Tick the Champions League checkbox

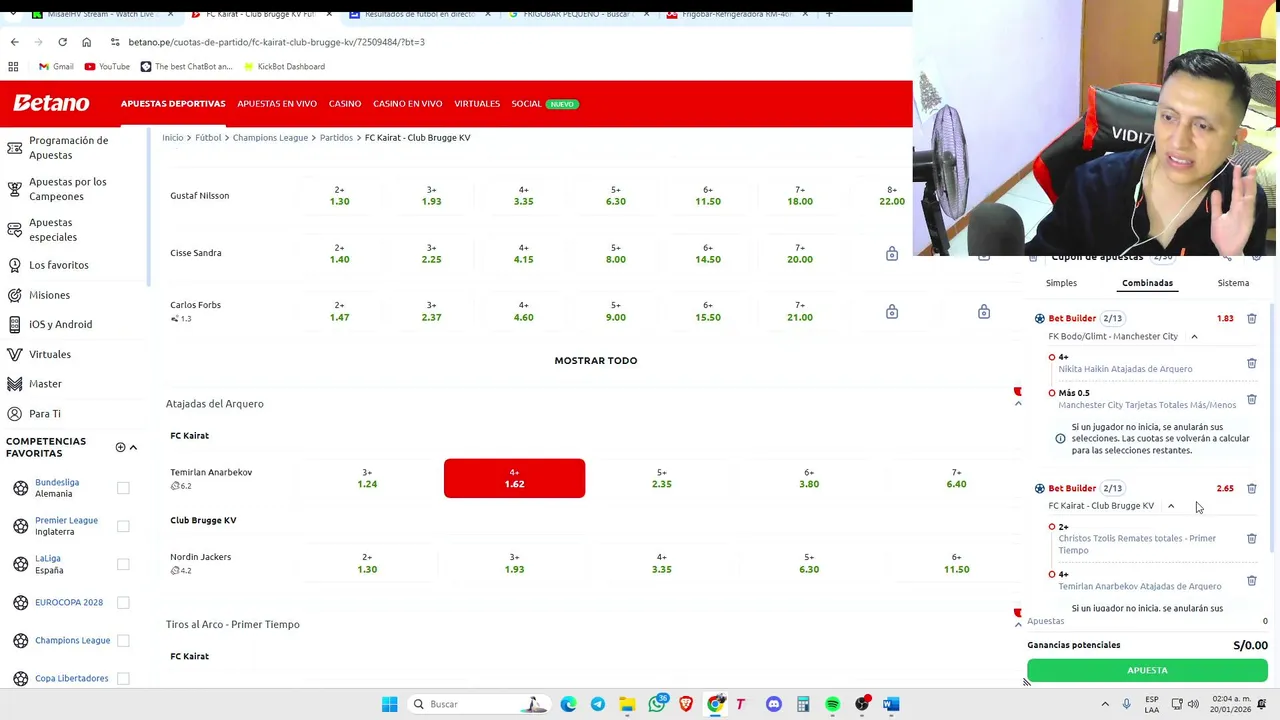123,640
